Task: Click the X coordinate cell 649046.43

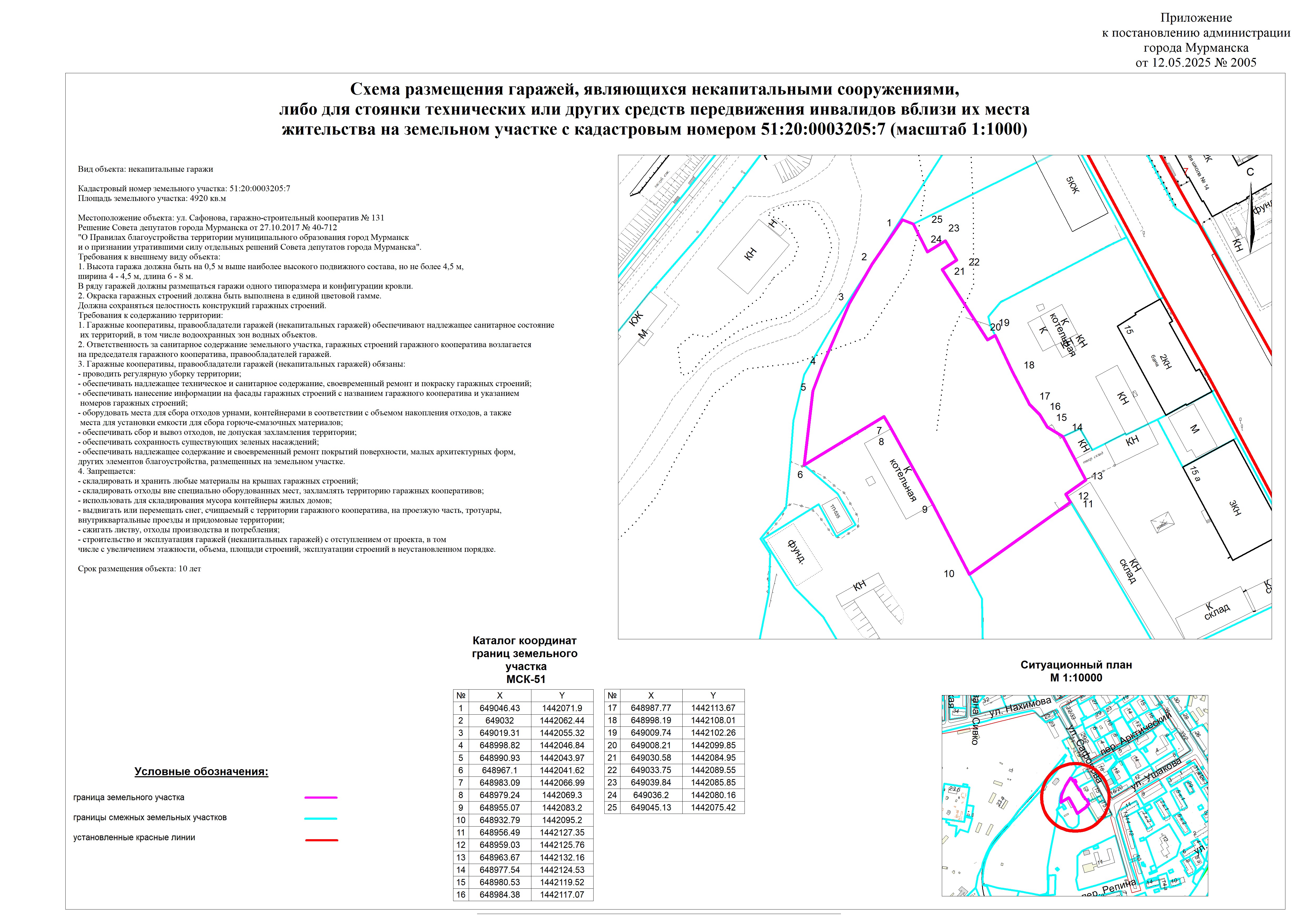Action: pos(499,708)
